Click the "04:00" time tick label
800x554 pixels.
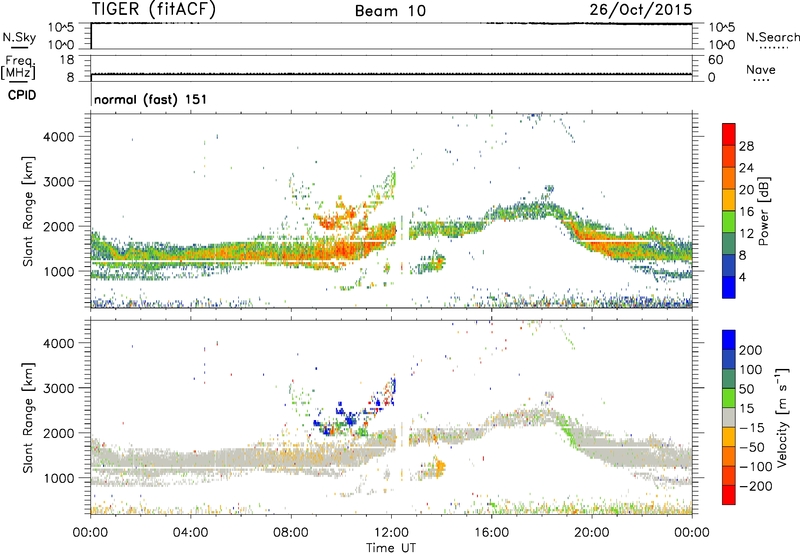(190, 533)
